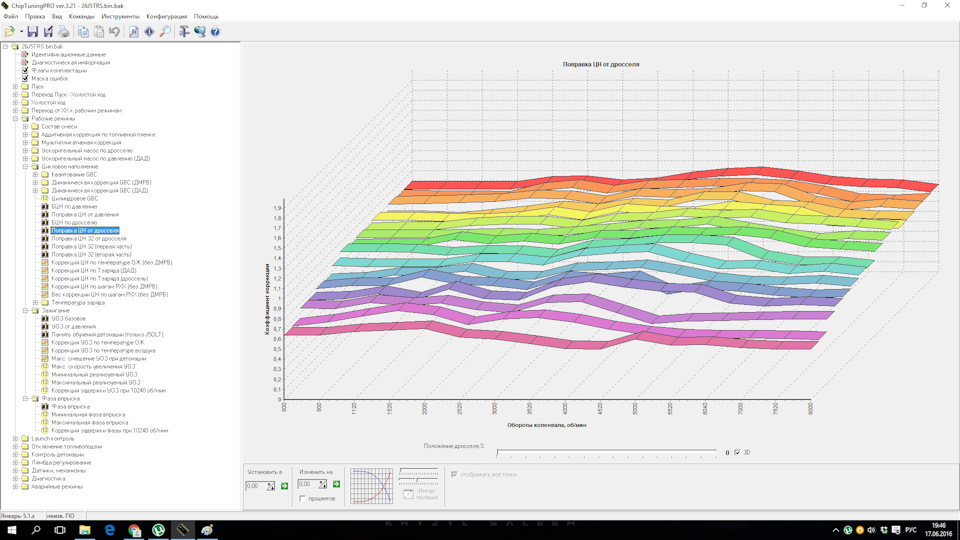Click the Print toolbar icon
The height and width of the screenshot is (540, 960).
click(63, 32)
